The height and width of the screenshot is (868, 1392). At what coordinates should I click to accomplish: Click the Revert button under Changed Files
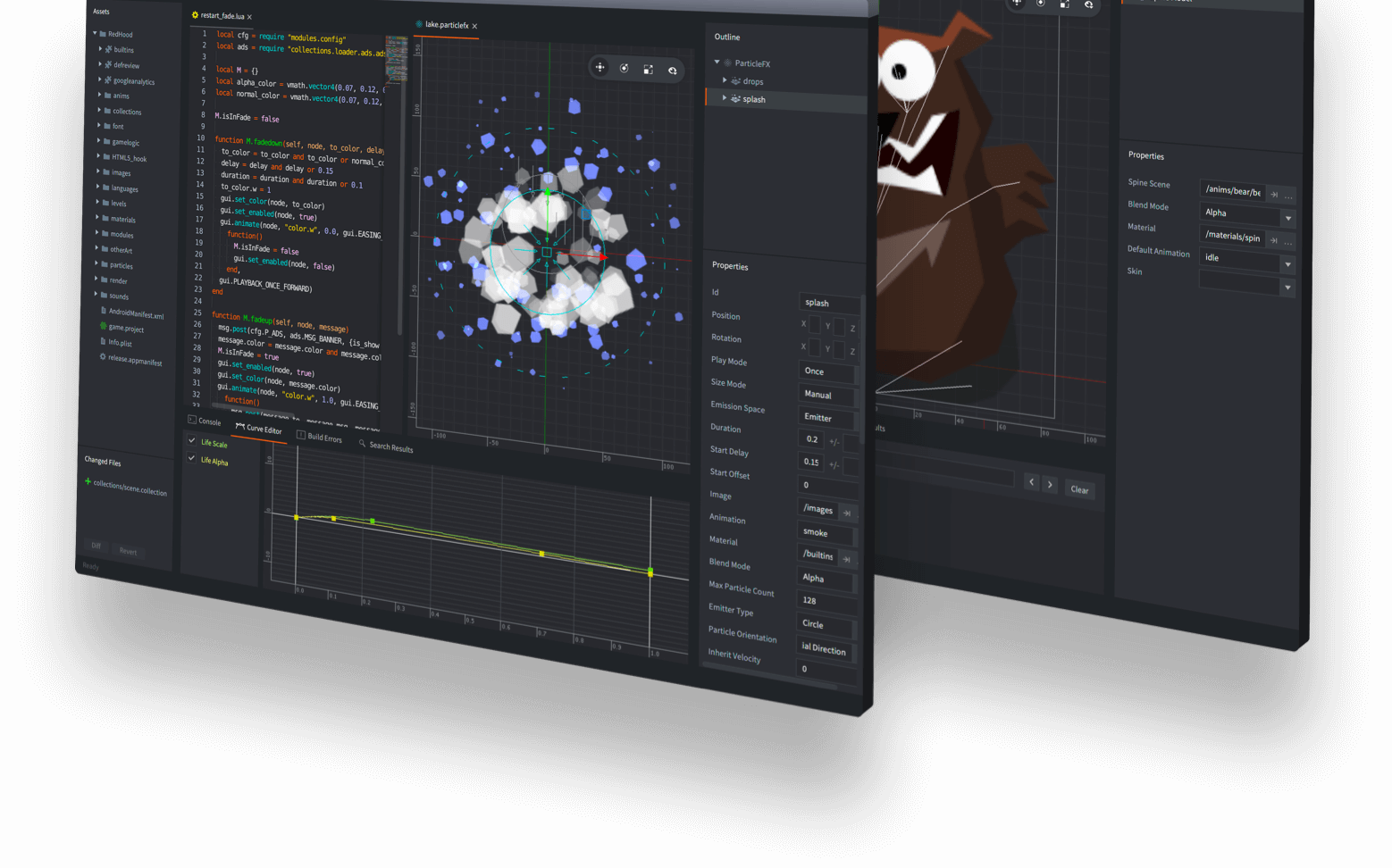pos(128,551)
